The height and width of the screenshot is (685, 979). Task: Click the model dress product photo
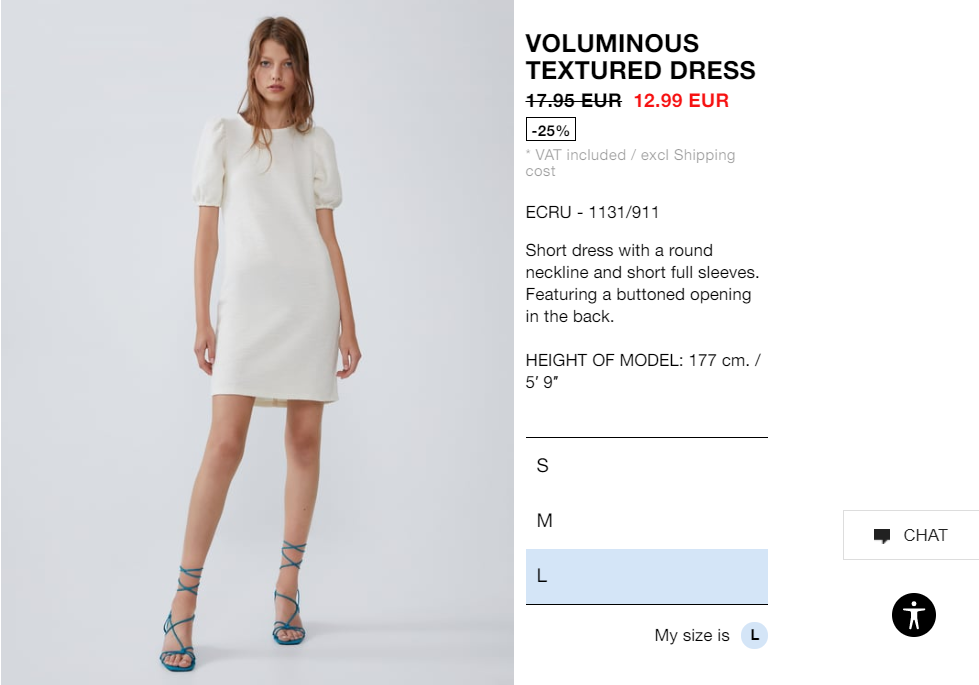[257, 342]
